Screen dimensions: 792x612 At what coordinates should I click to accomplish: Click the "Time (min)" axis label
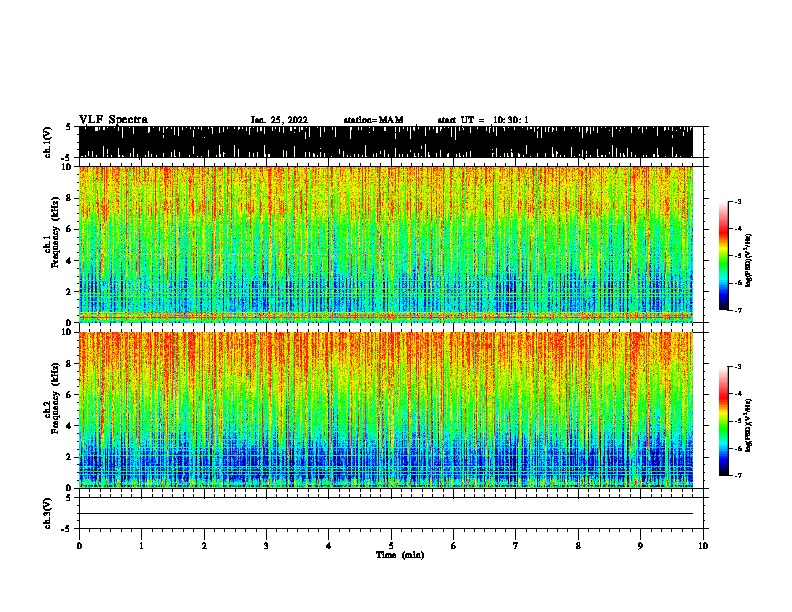[400, 555]
